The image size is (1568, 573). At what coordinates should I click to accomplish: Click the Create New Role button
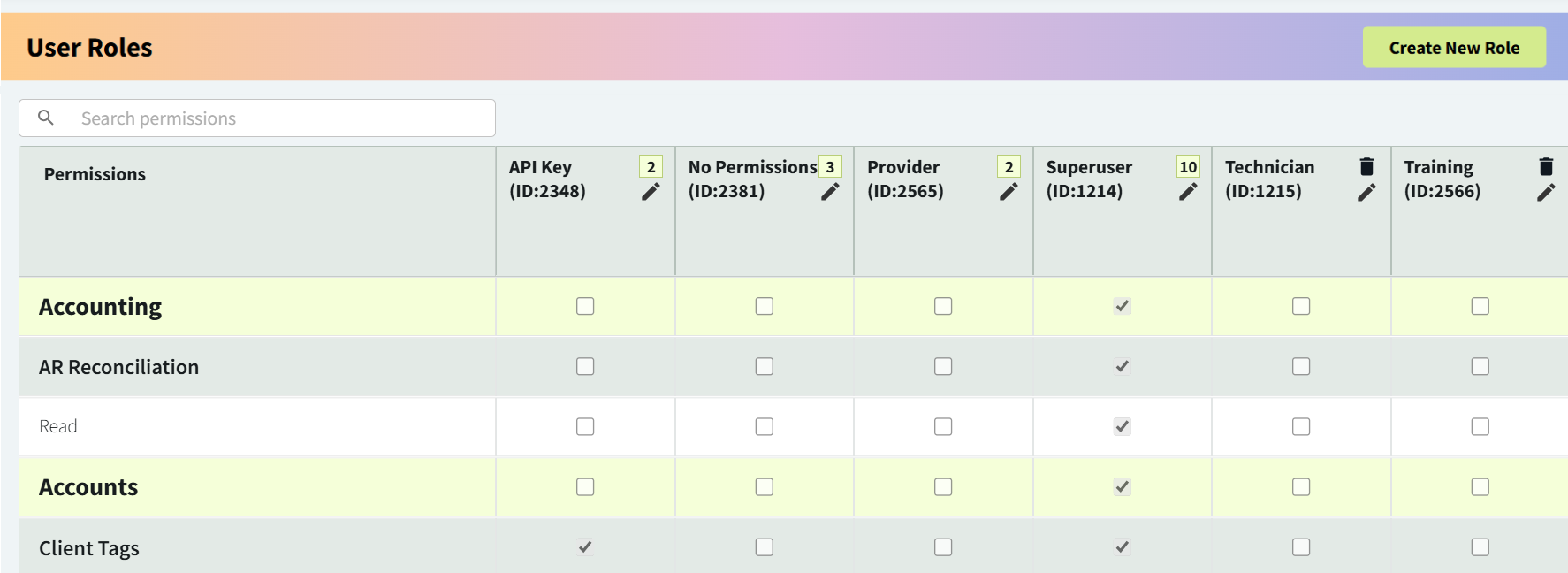click(x=1454, y=47)
